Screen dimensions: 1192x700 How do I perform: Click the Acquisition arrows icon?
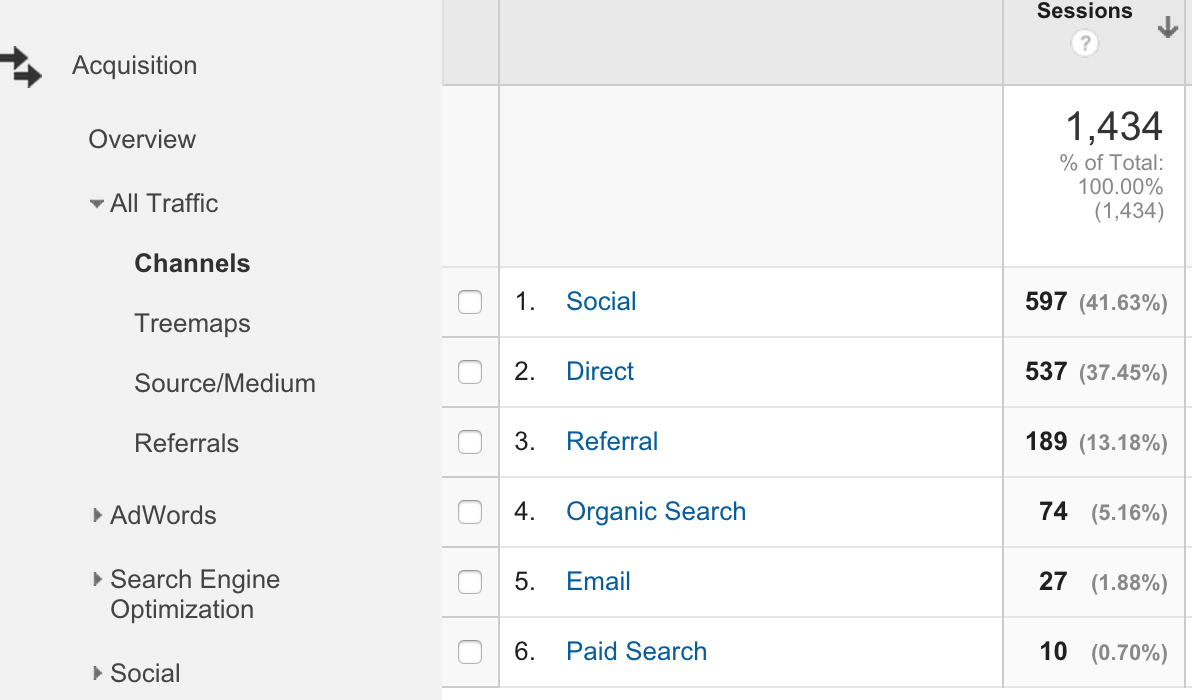(x=22, y=65)
